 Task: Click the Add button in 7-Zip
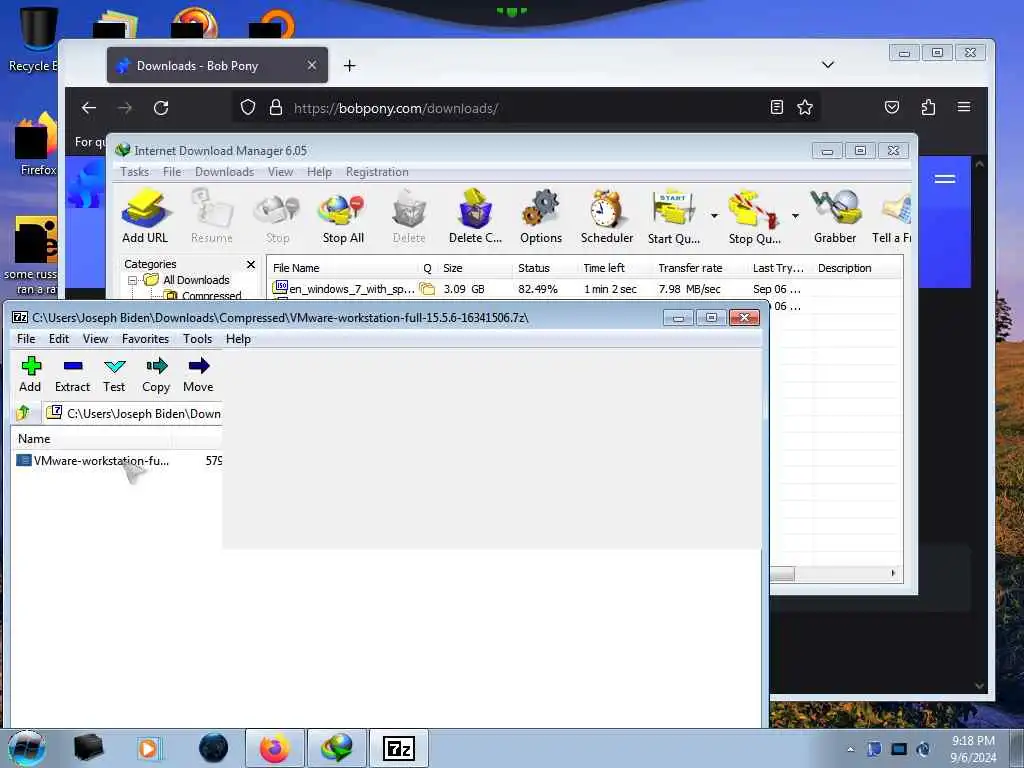tap(30, 374)
